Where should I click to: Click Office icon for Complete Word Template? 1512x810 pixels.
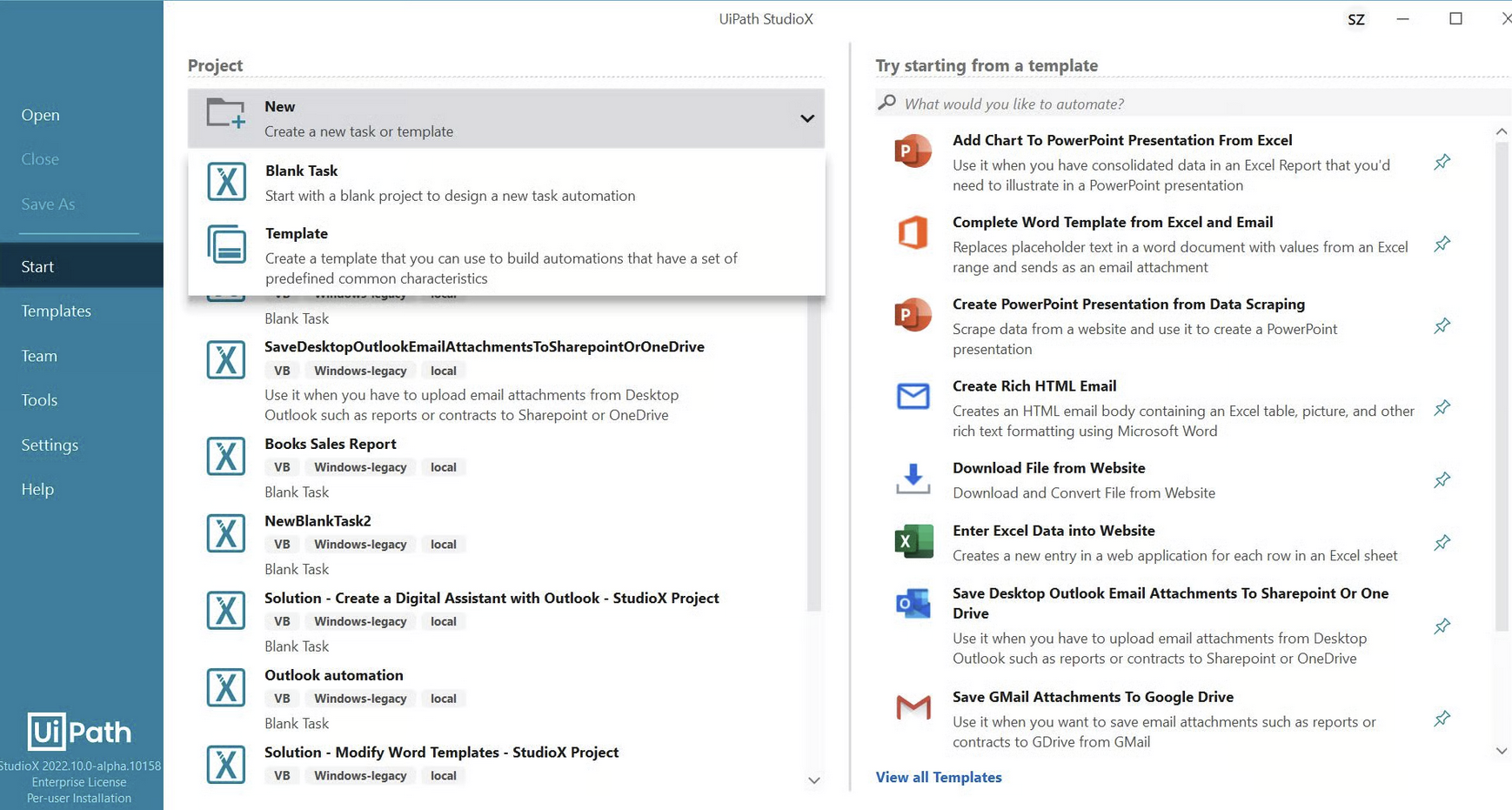(913, 233)
